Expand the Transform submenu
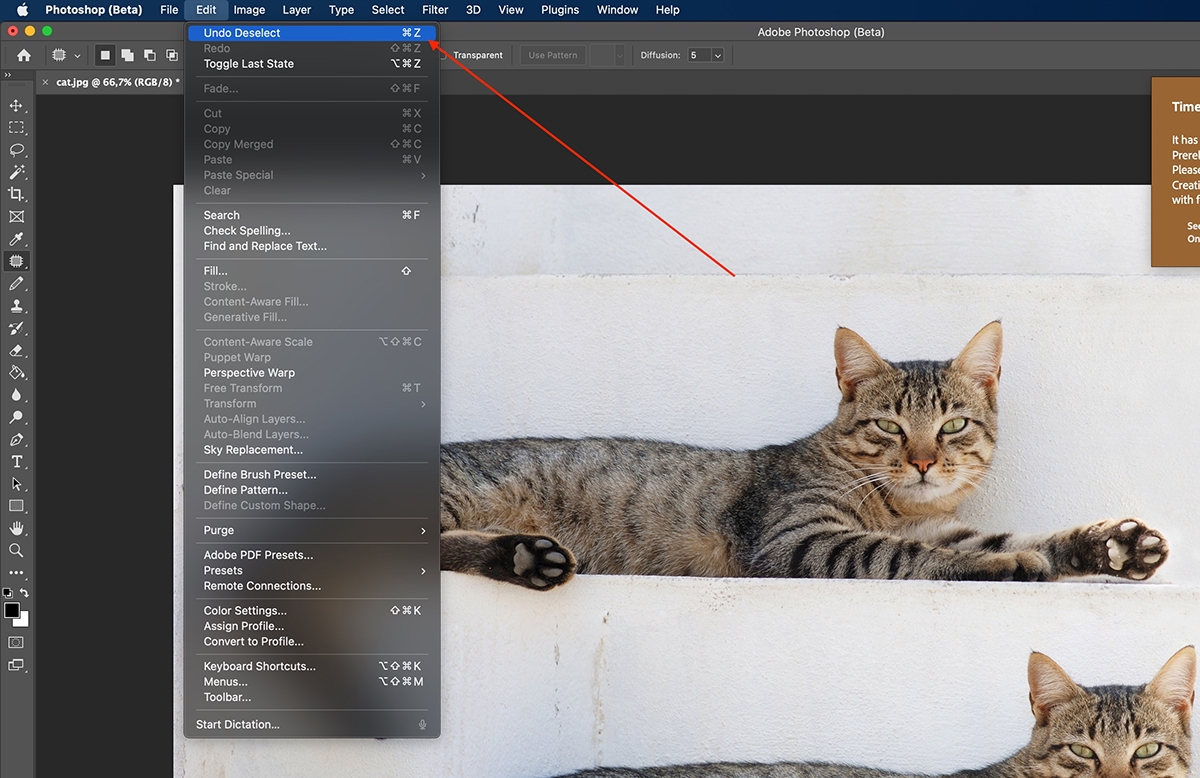 tap(312, 404)
